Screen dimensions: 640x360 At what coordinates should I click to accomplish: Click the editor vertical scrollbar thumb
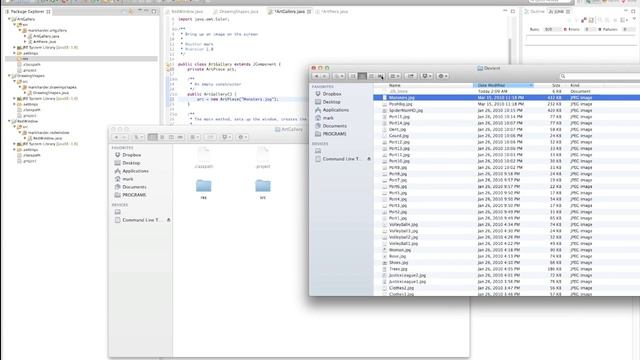click(x=510, y=50)
